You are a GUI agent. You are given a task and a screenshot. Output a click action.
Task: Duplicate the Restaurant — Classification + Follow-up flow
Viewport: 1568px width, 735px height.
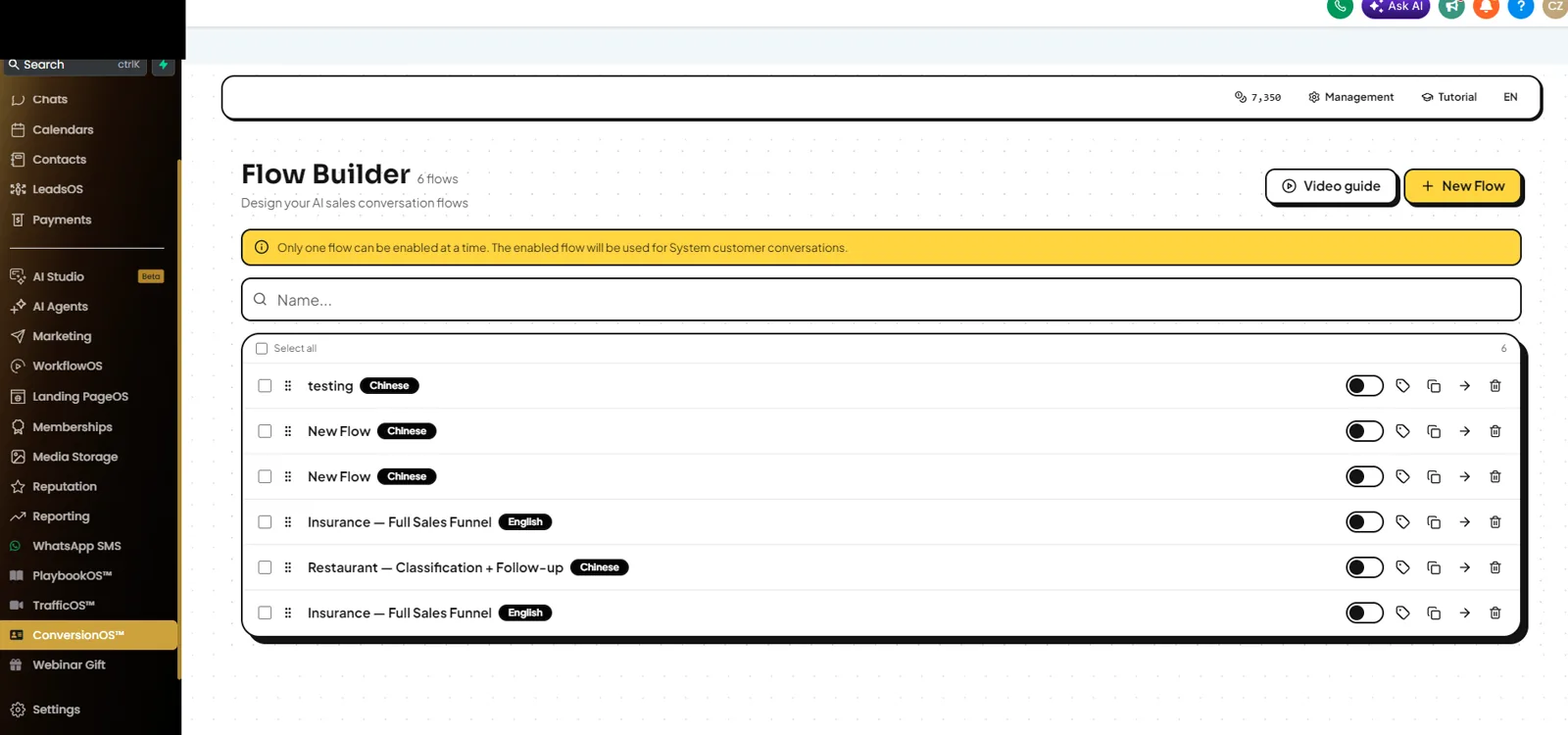coord(1434,567)
